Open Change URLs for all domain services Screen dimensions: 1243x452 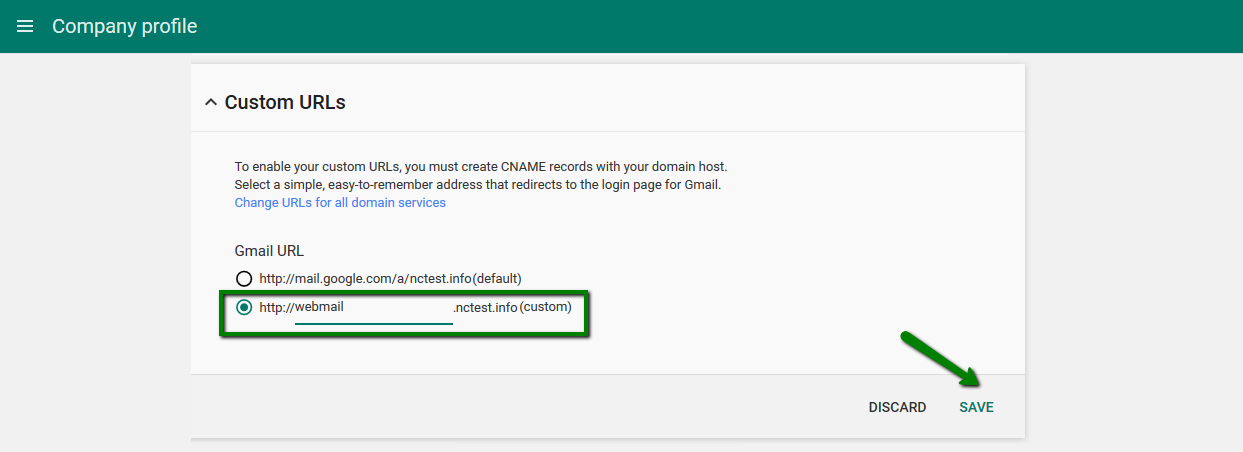340,202
